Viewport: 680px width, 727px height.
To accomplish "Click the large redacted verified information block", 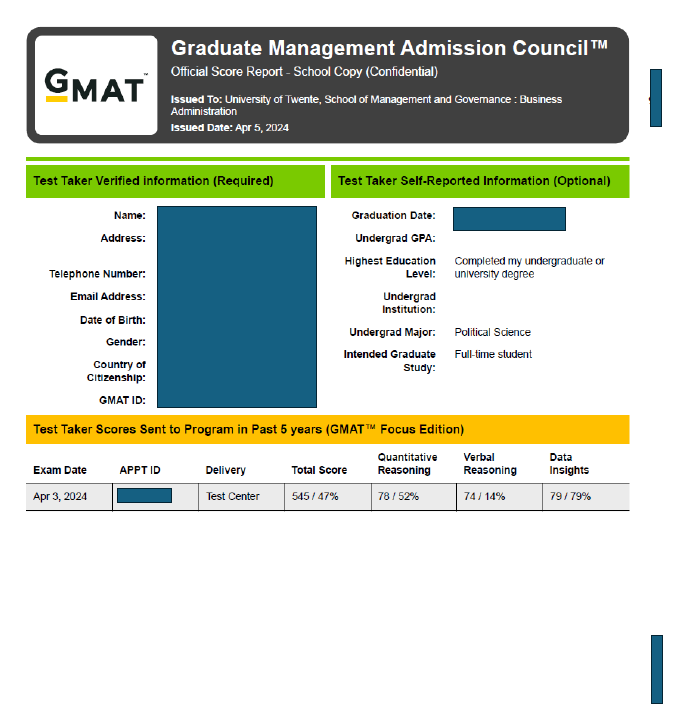I will point(236,307).
